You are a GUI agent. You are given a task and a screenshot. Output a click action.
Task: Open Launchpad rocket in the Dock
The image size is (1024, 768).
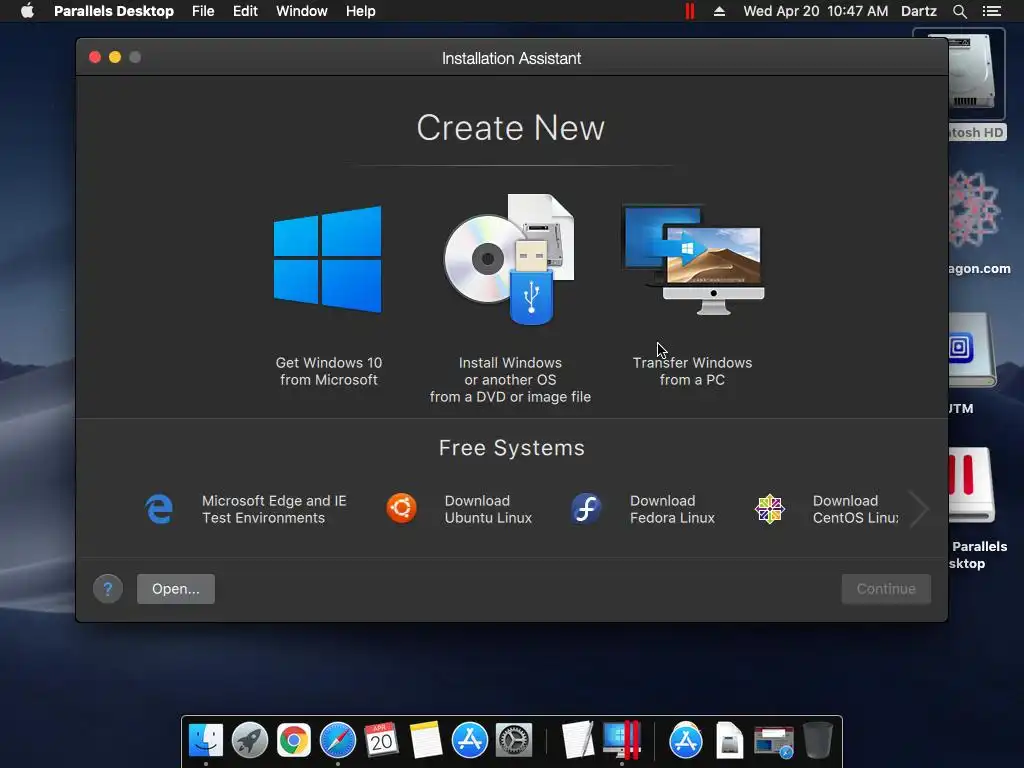pos(250,741)
